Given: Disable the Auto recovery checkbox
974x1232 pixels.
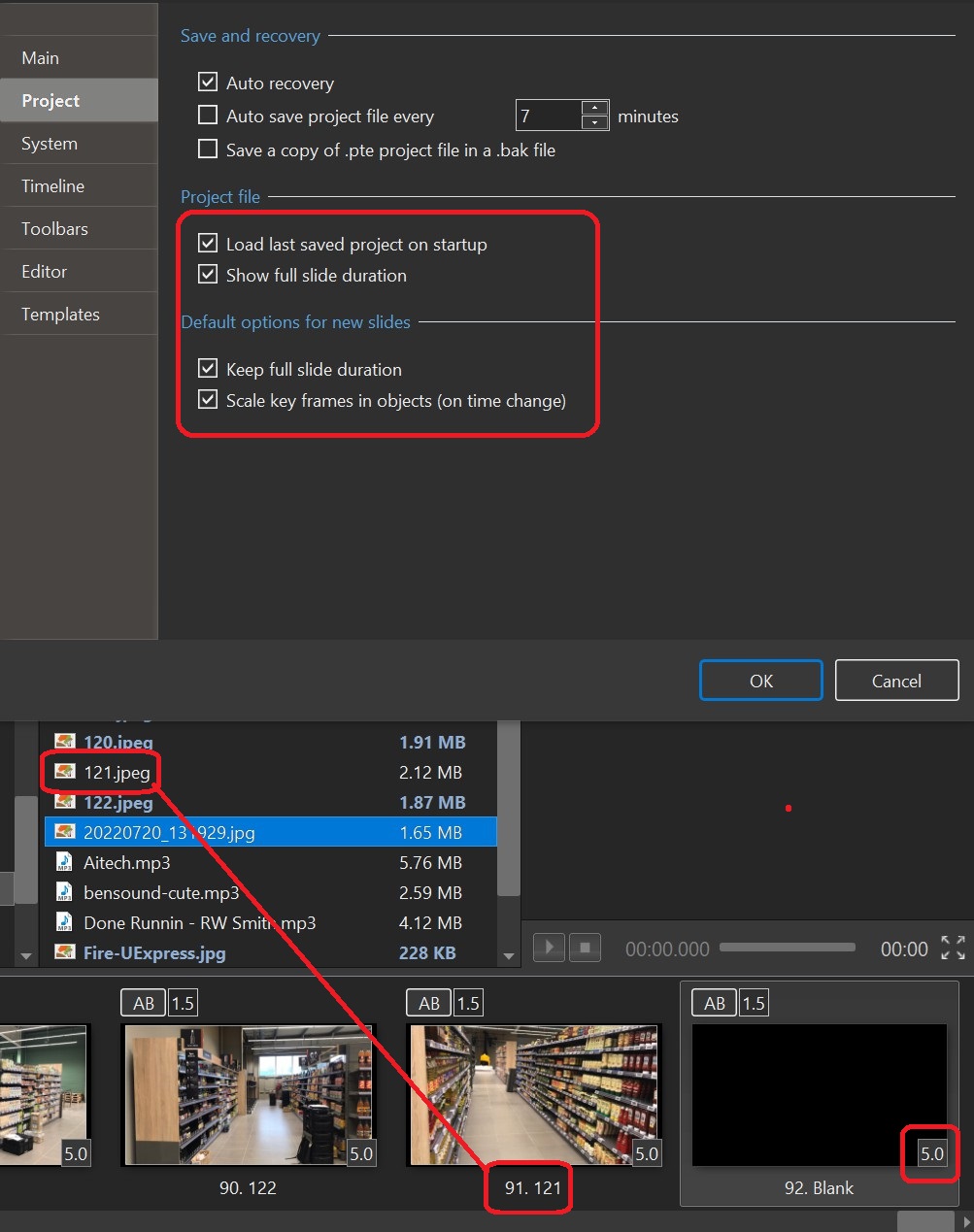Looking at the screenshot, I should coord(208,83).
